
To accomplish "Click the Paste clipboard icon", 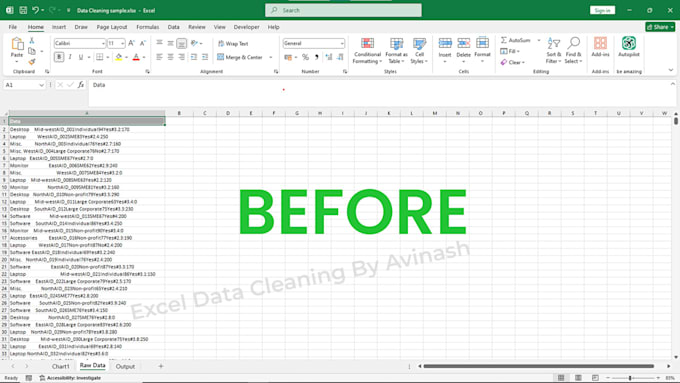I will point(17,44).
